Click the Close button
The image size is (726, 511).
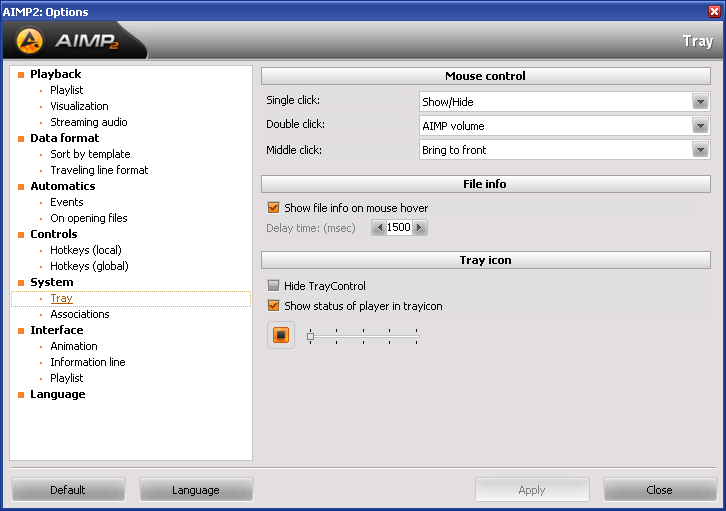click(660, 490)
